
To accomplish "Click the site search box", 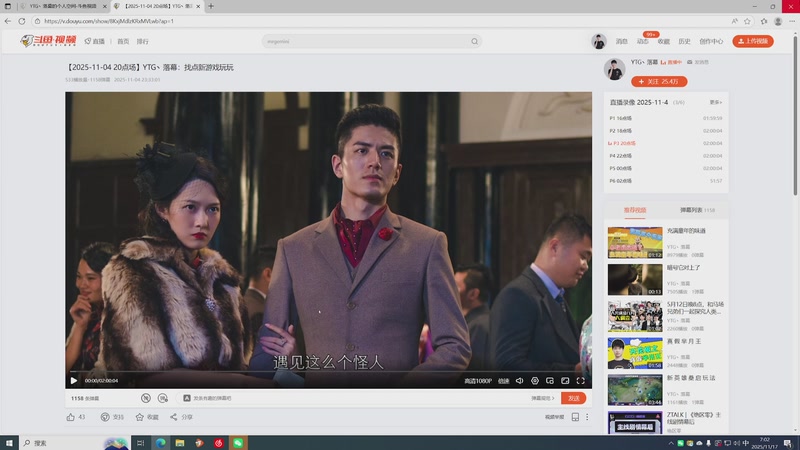I will pos(366,41).
